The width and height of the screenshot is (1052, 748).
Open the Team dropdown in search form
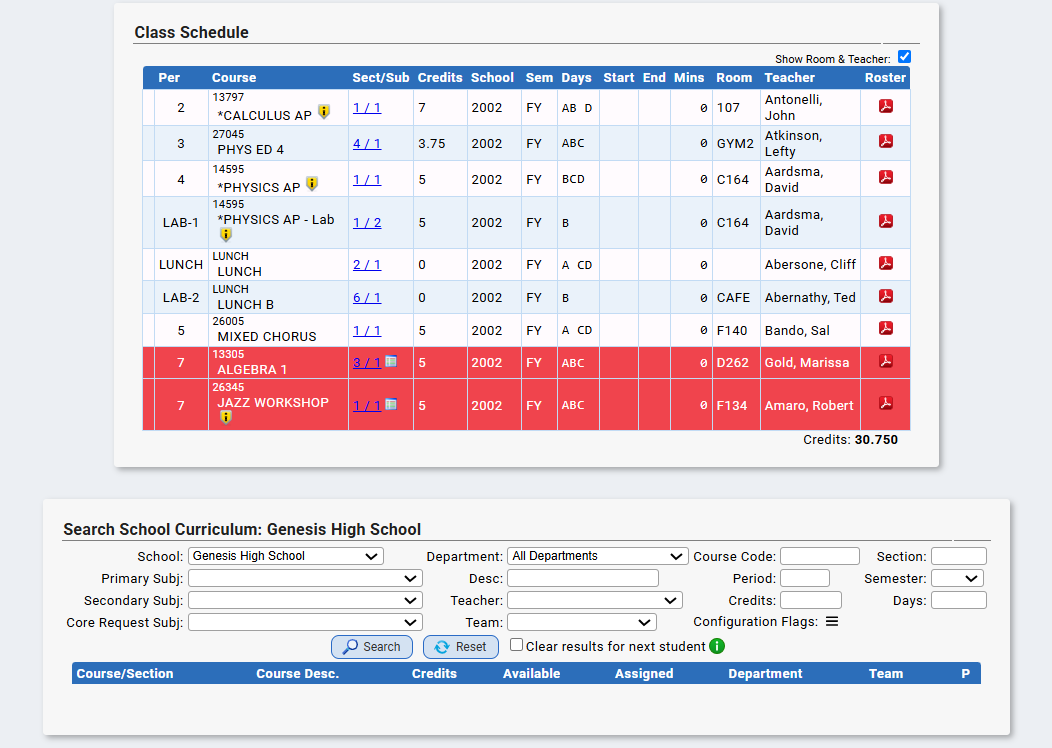click(582, 623)
